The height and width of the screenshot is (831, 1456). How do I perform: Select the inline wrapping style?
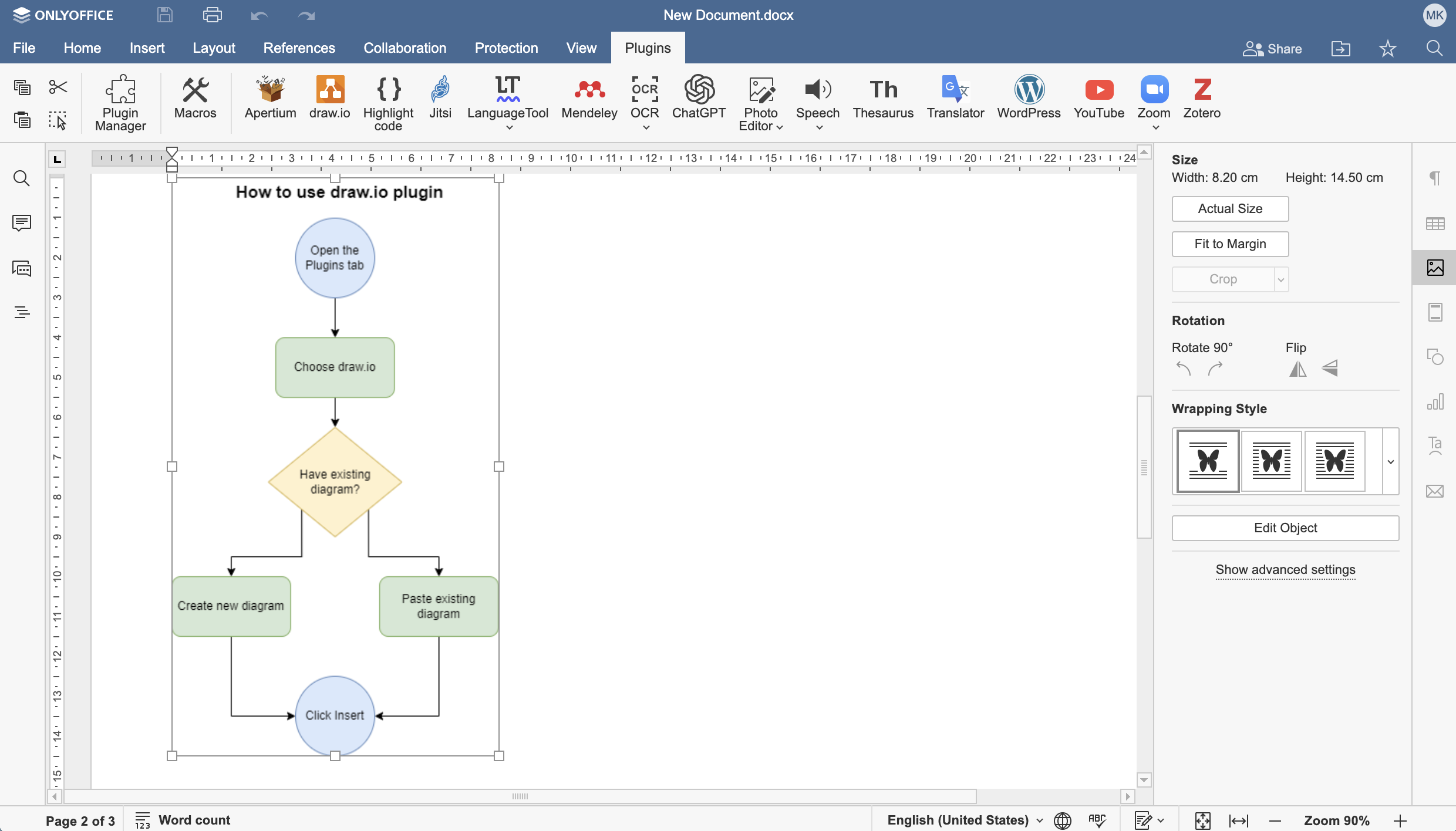(1208, 461)
